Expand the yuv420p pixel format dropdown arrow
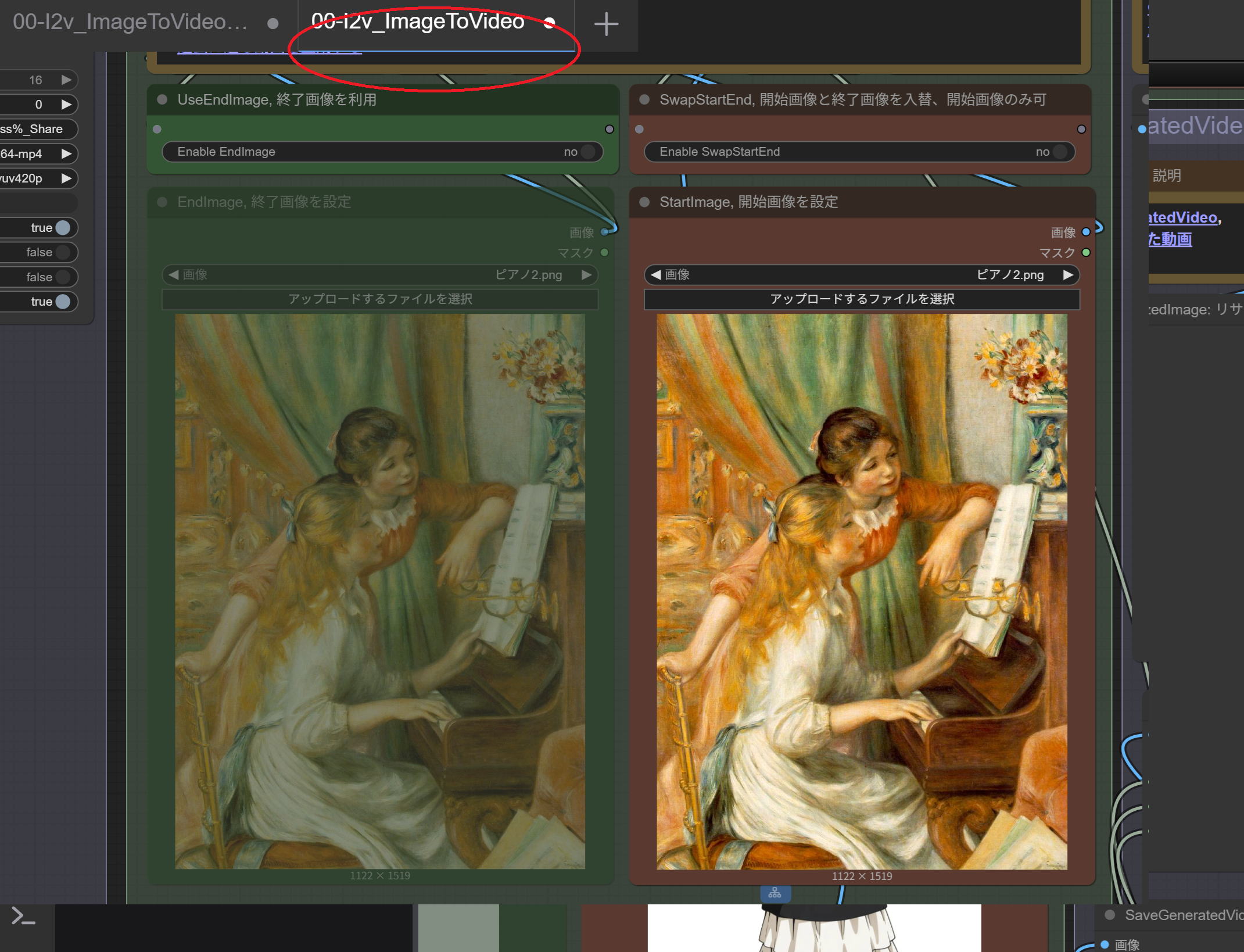Screen dimensions: 1244x952 coord(67,178)
